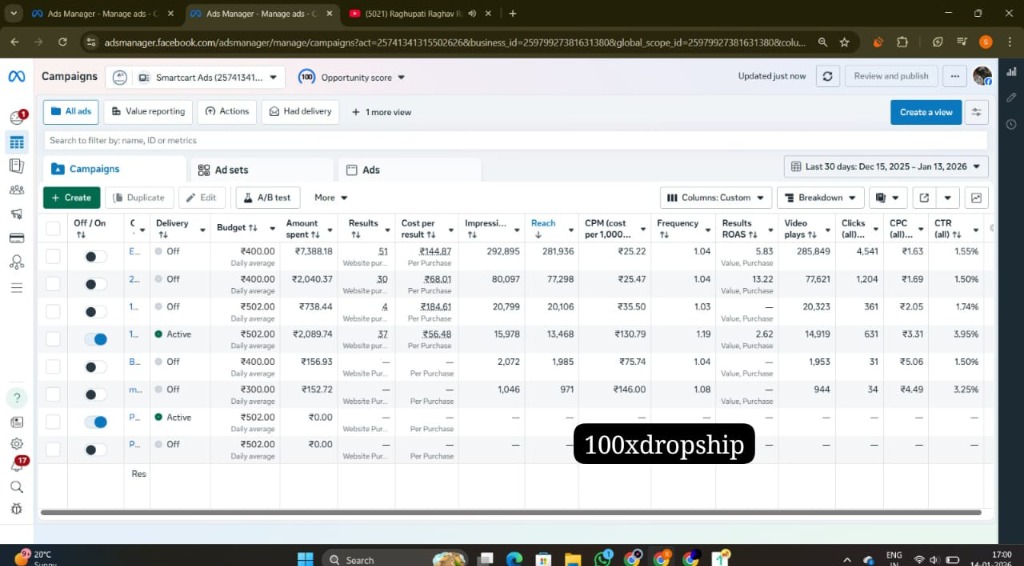Open the Meta logo home menu
This screenshot has width=1024, height=566.
click(x=16, y=76)
